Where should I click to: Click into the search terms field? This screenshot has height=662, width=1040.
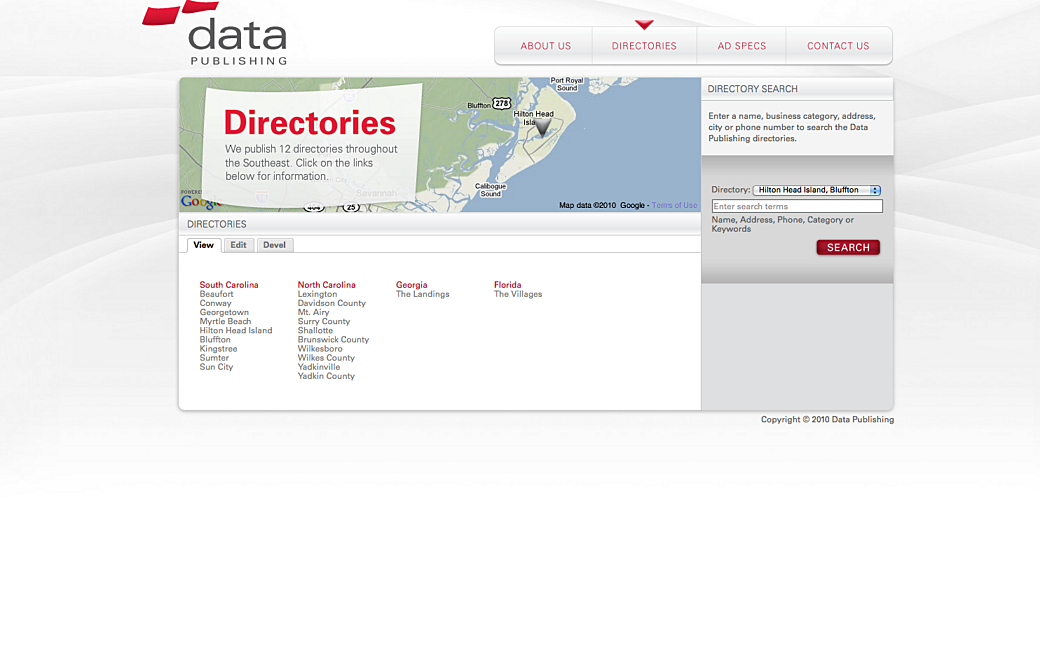coord(796,206)
